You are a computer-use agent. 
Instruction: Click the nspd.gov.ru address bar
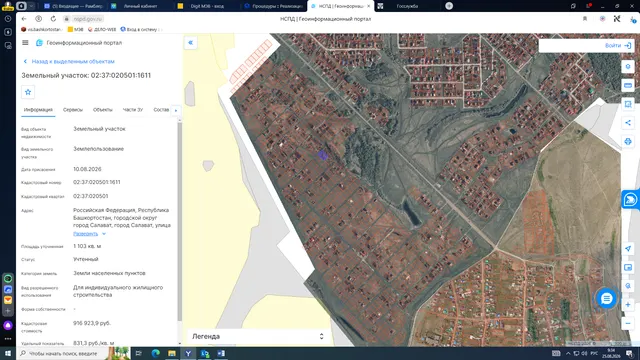tap(88, 19)
